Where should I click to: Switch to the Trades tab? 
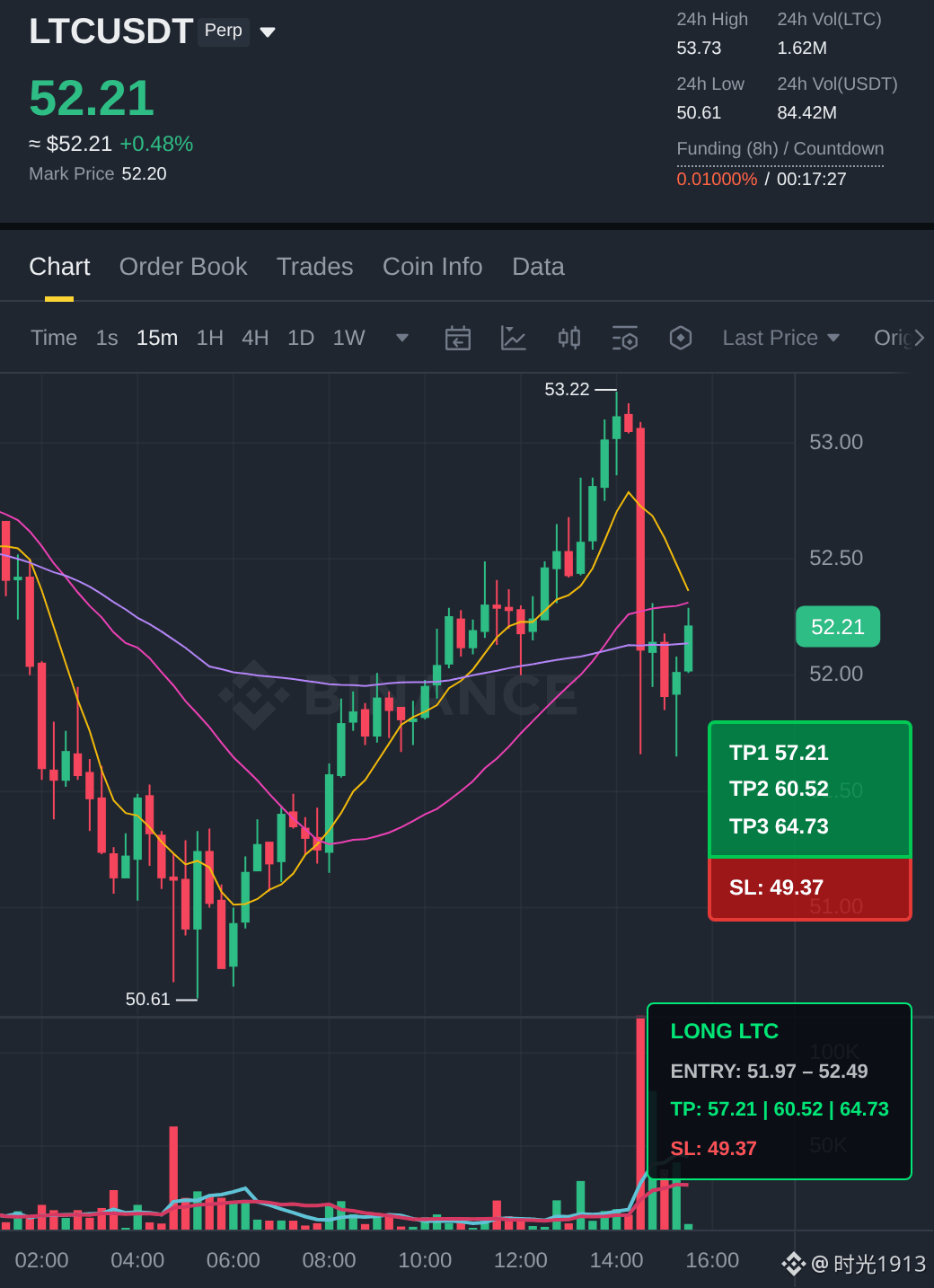tap(315, 267)
